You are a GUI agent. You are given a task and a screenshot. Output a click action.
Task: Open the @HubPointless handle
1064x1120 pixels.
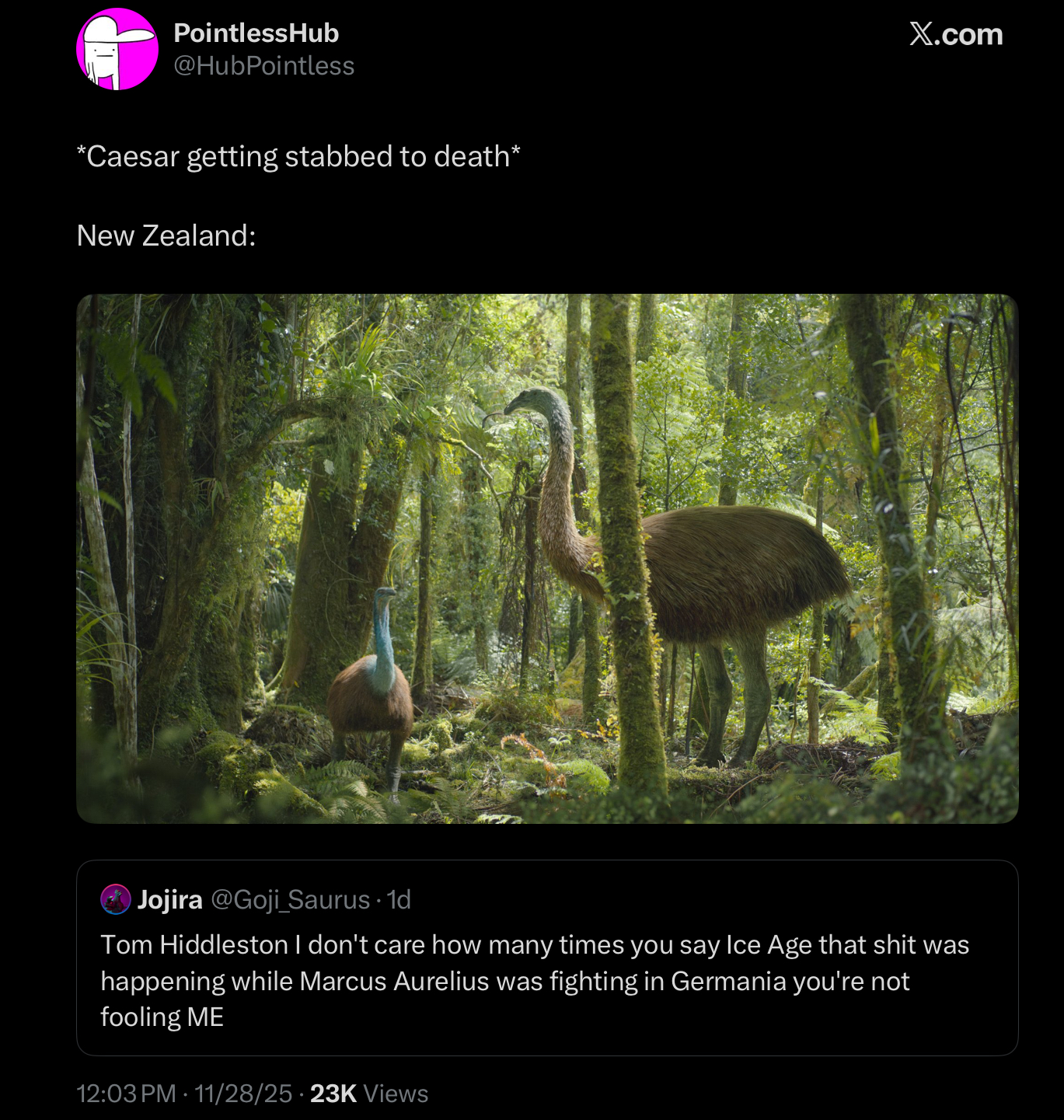pyautogui.click(x=263, y=66)
